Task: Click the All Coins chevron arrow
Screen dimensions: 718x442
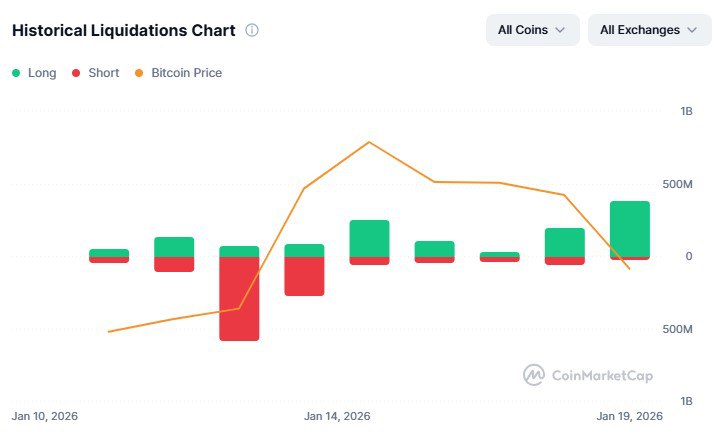Action: [x=560, y=30]
